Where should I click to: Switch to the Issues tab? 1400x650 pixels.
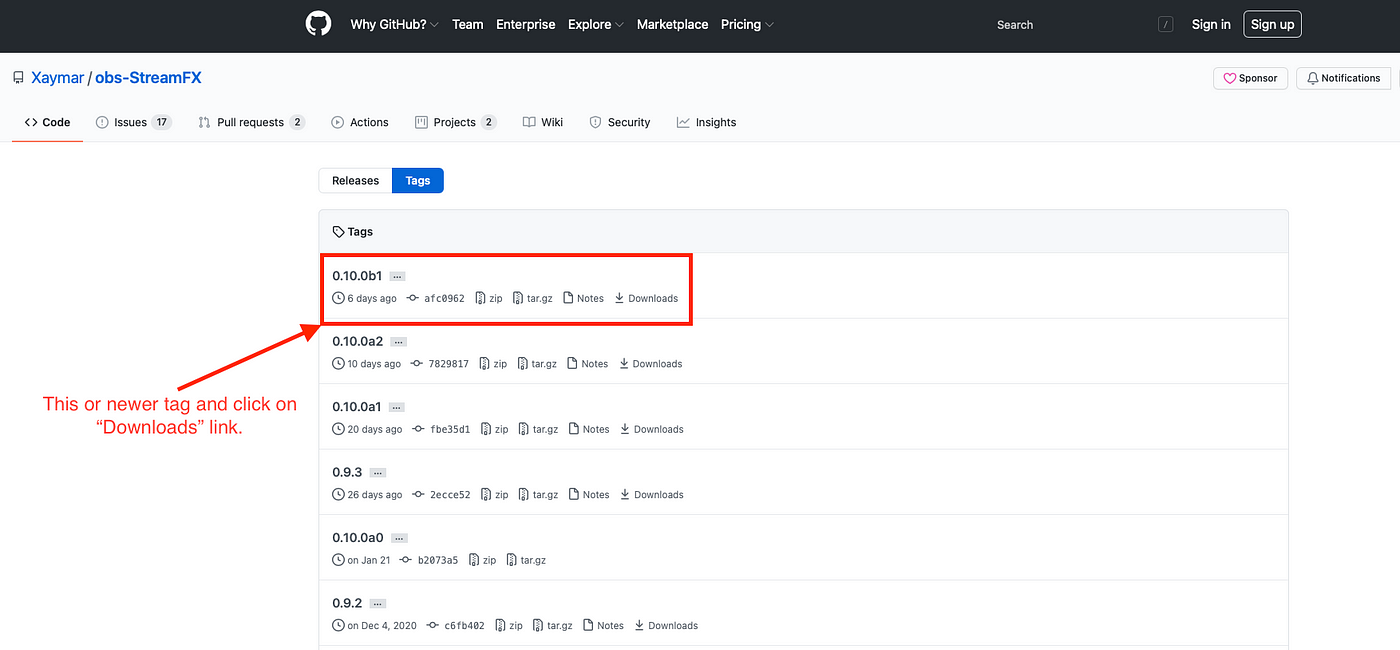tap(133, 122)
